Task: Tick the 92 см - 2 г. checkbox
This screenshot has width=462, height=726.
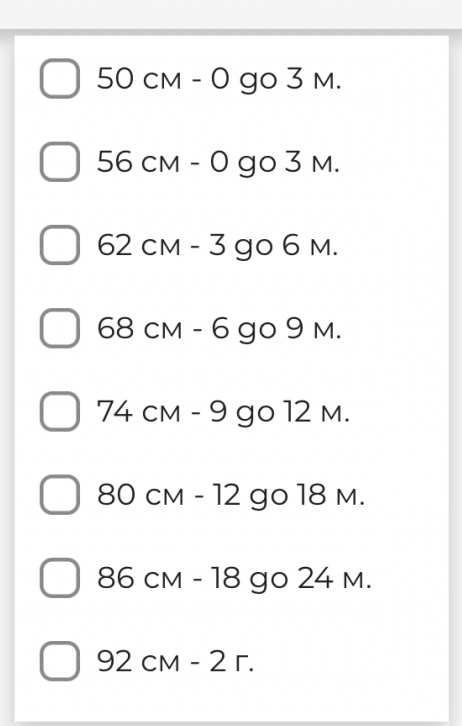Action: (60, 661)
